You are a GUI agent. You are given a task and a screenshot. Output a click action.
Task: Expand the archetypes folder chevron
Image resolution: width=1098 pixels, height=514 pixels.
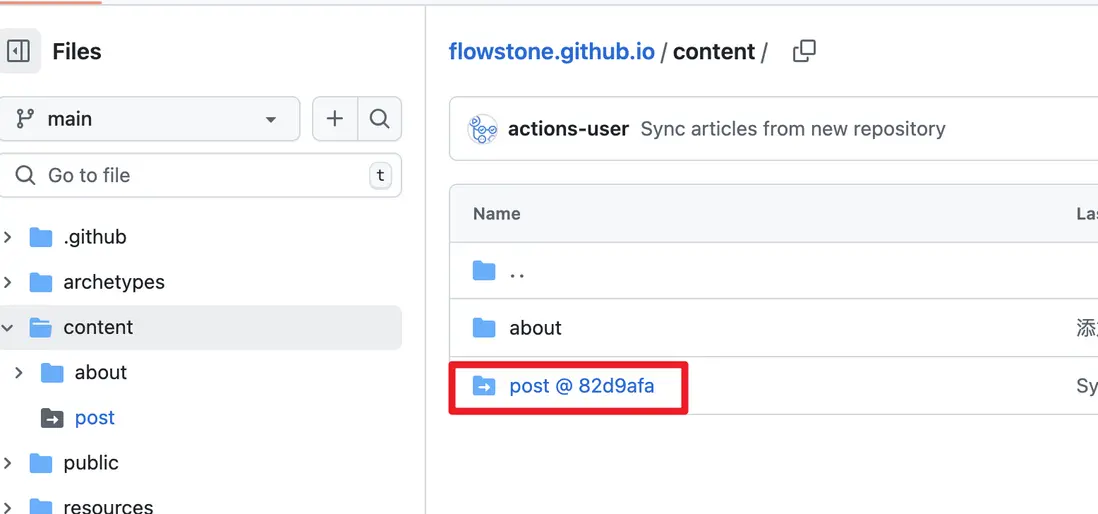9,282
